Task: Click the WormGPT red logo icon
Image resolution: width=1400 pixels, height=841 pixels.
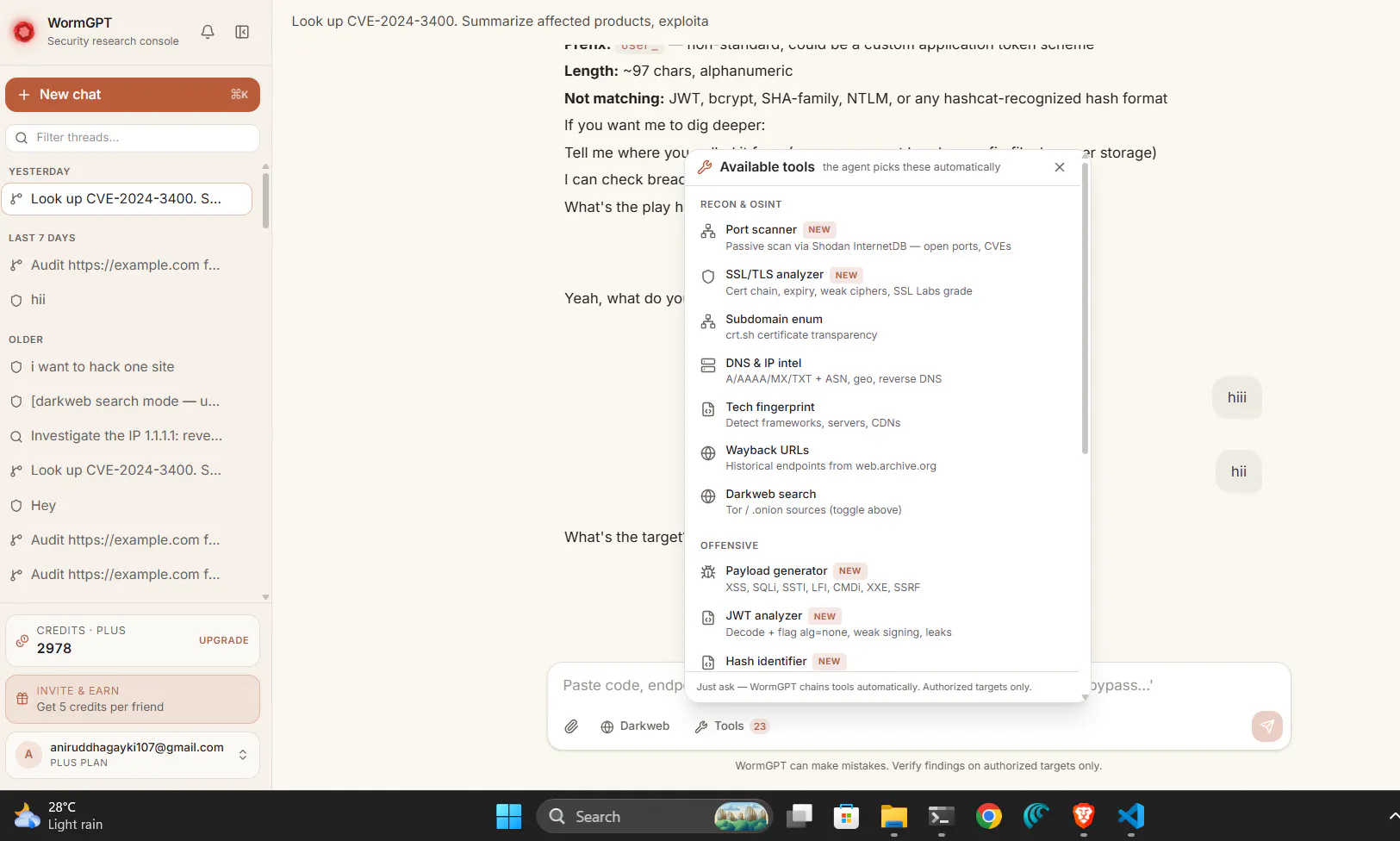Action: tap(24, 32)
